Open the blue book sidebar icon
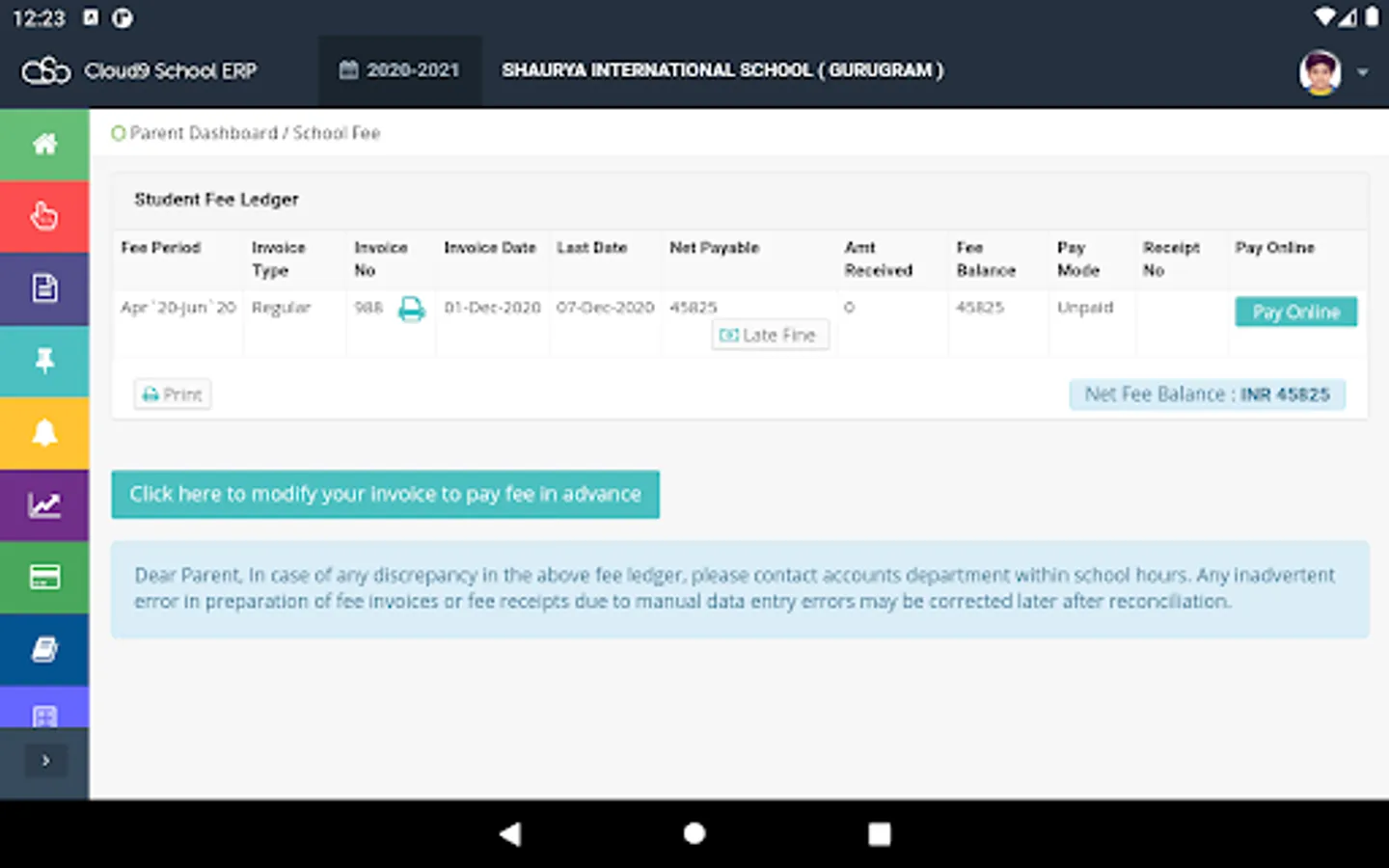This screenshot has width=1389, height=868. (x=44, y=650)
